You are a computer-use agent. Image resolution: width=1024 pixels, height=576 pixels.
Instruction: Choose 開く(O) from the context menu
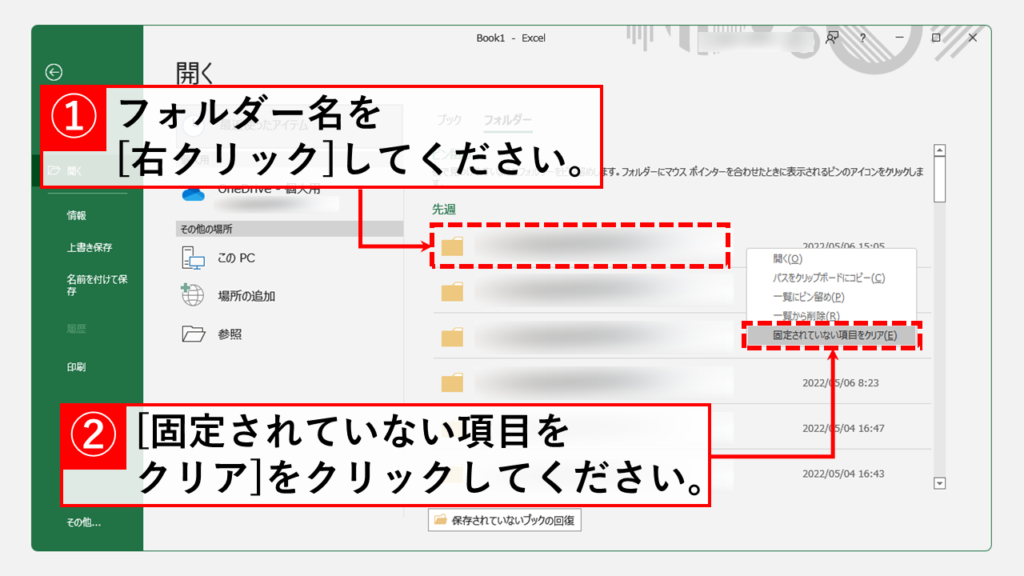[788, 259]
